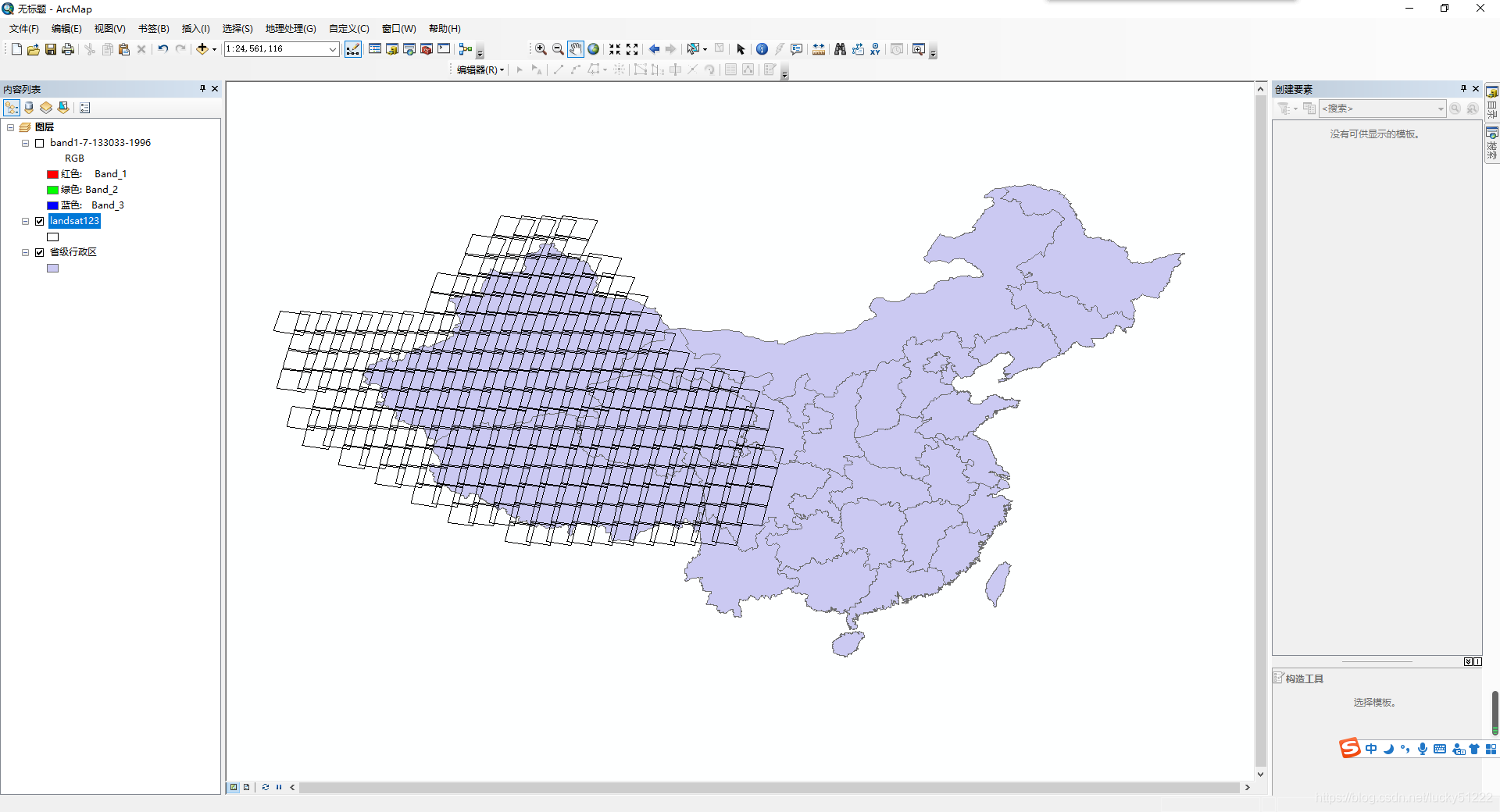Open the Find Route tool

858,49
